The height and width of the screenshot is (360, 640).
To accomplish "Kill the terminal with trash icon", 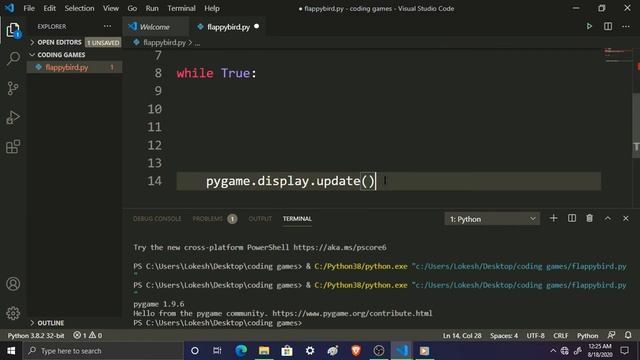I will [x=589, y=218].
